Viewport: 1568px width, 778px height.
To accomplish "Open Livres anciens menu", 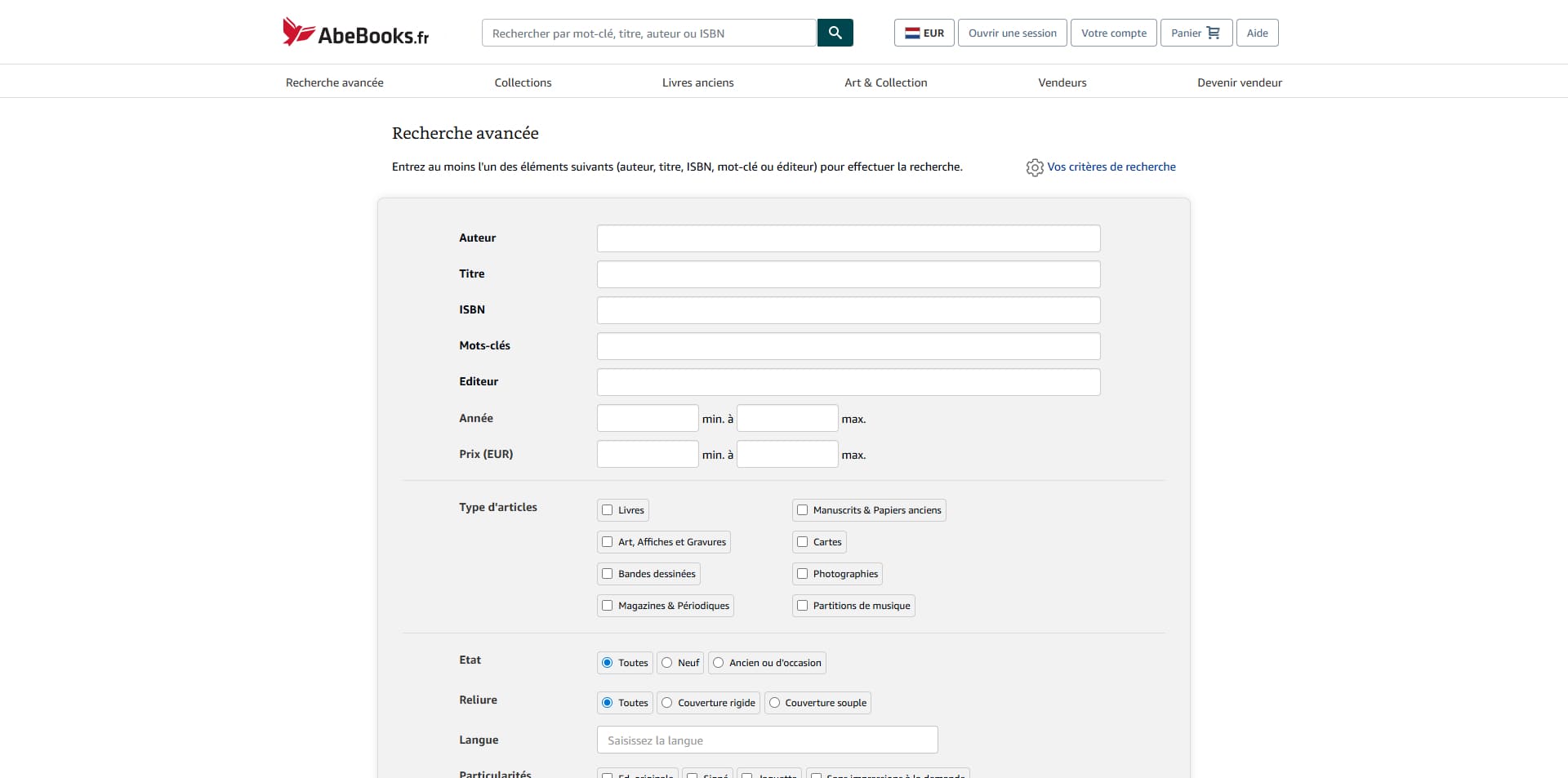I will click(x=698, y=82).
